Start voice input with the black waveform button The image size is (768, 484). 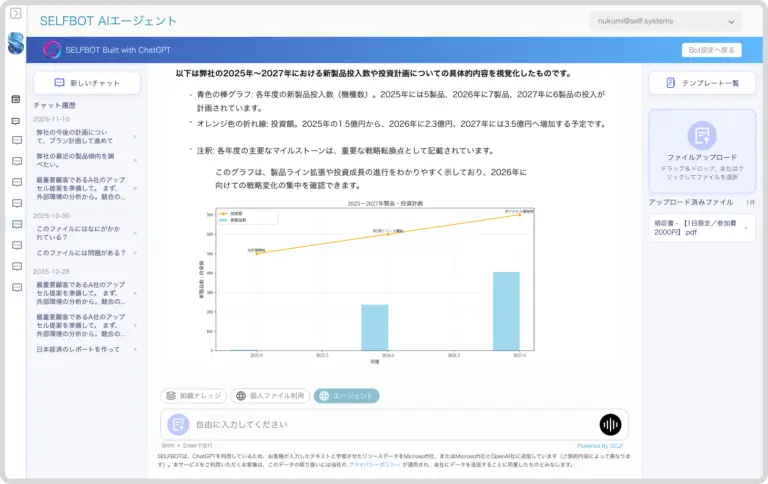coord(610,425)
